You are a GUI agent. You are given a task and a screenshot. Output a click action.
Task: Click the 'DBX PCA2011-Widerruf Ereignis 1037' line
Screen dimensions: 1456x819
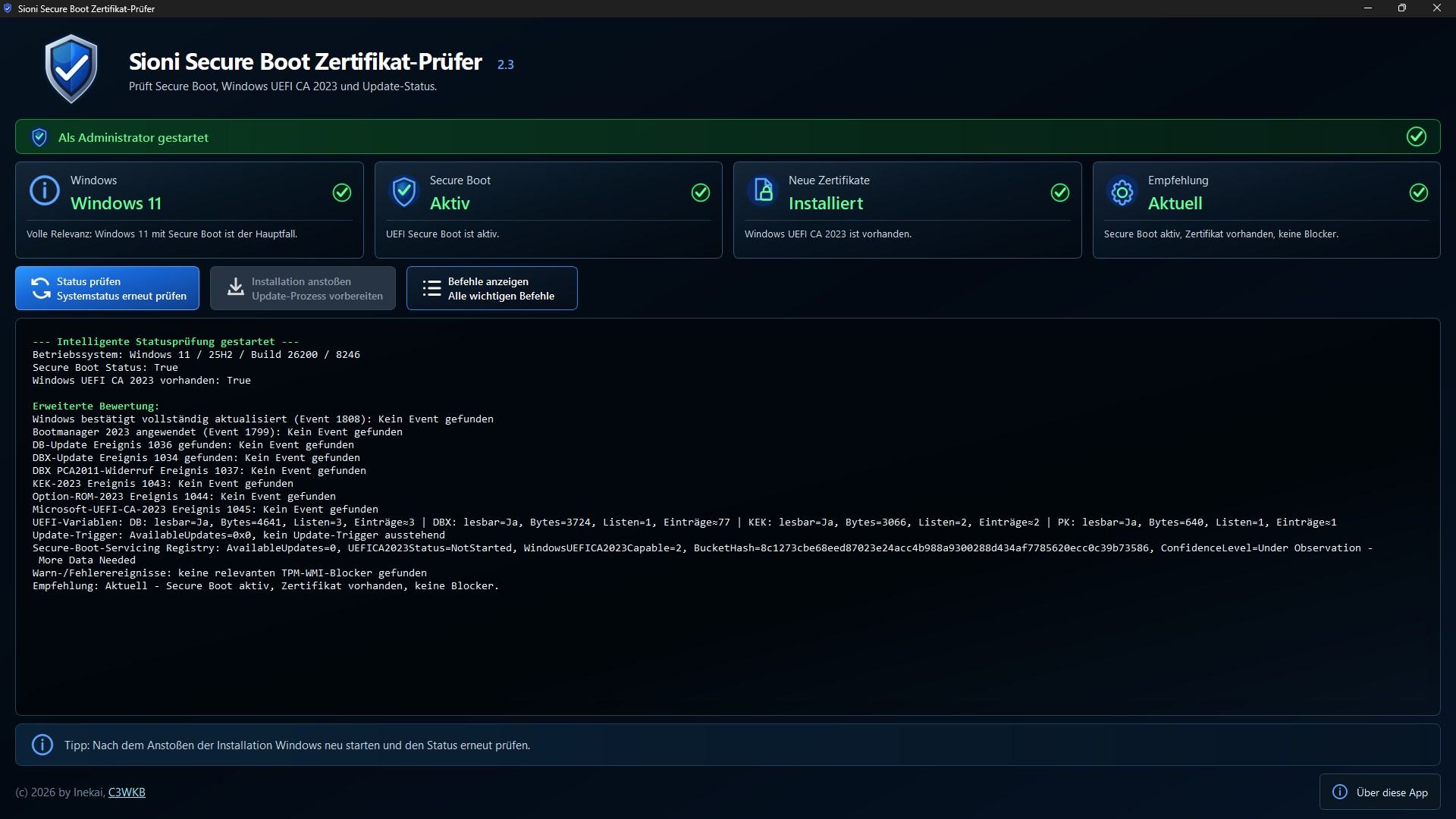(x=199, y=471)
